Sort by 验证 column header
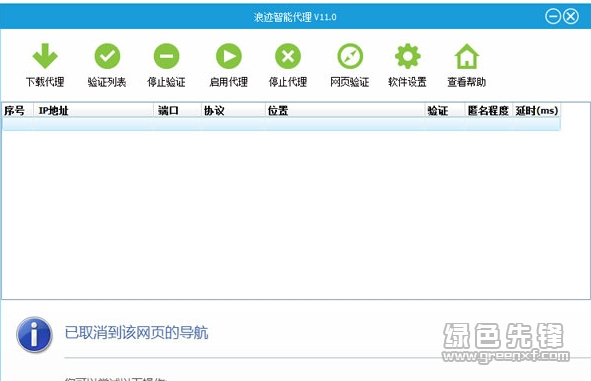591x381 pixels. pos(445,110)
